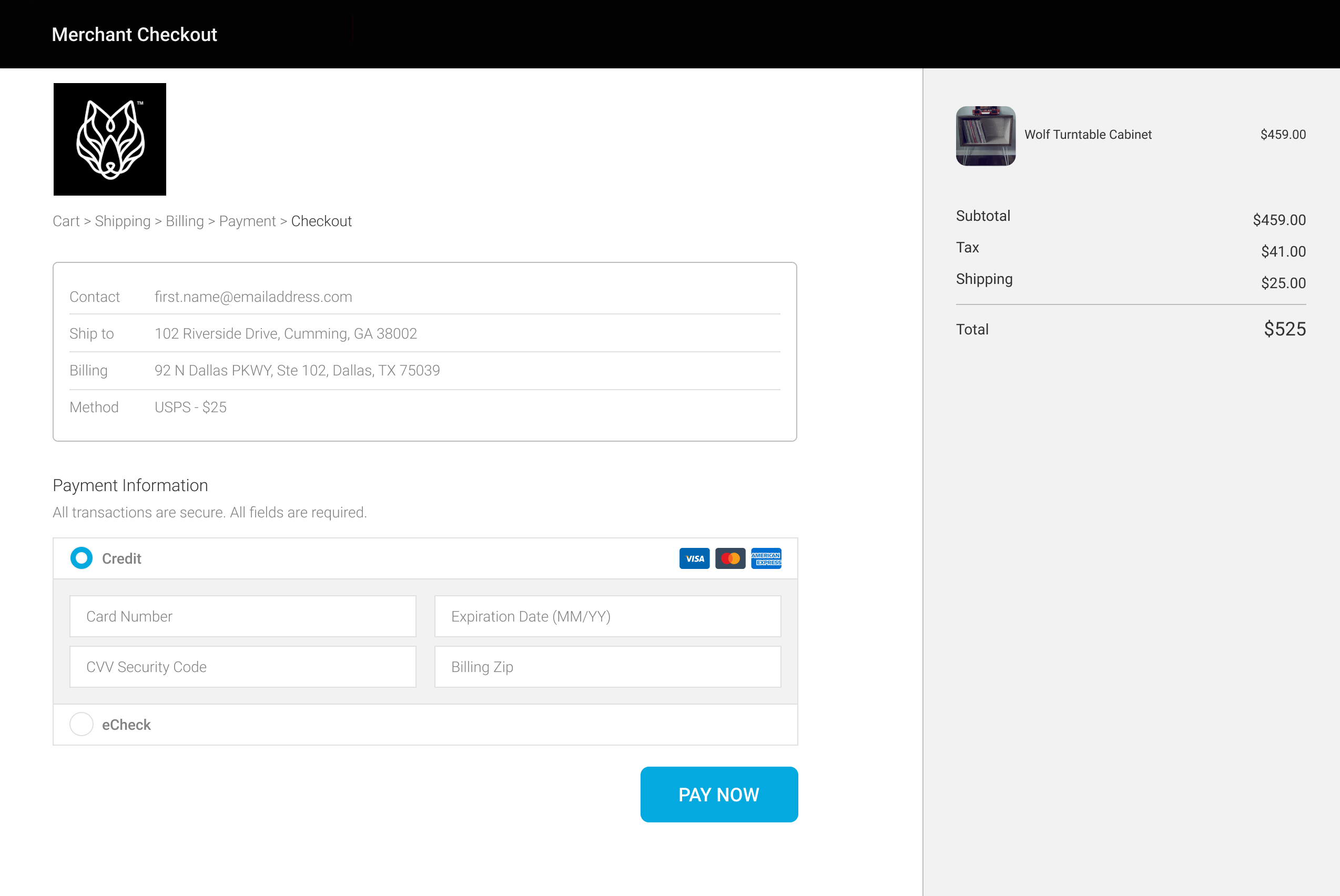Click the Payment Information heading
1340x896 pixels.
(130, 486)
